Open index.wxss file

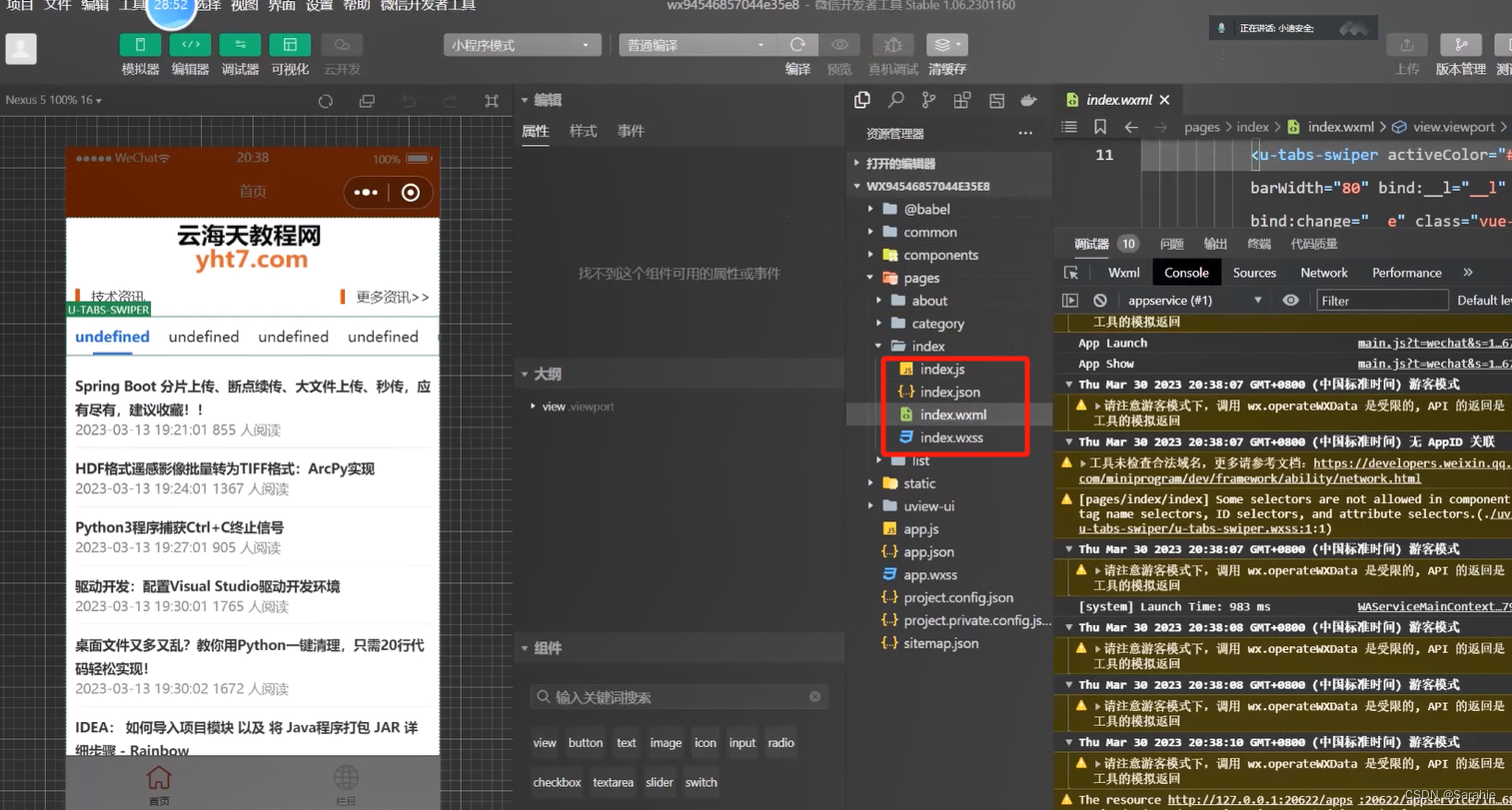point(949,437)
